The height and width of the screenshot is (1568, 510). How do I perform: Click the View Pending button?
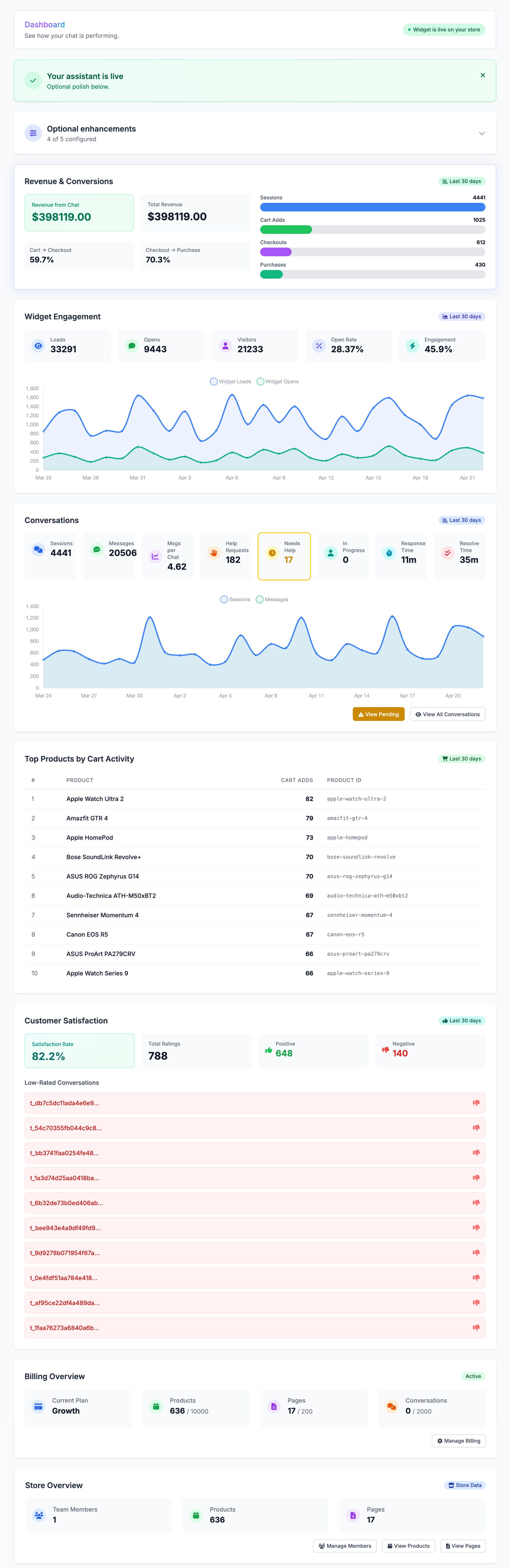[x=379, y=714]
